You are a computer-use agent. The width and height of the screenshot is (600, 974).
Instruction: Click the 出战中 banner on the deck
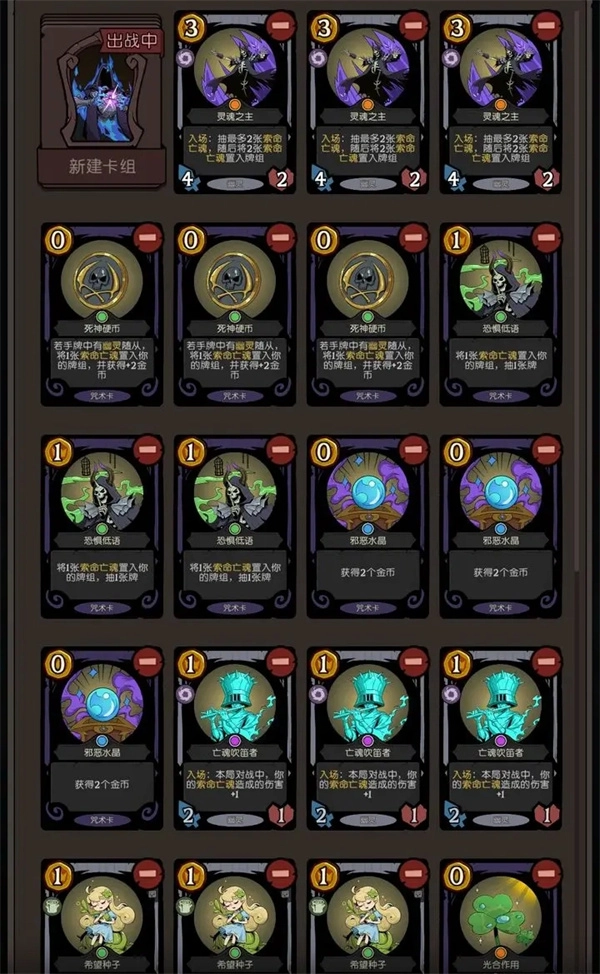point(132,42)
